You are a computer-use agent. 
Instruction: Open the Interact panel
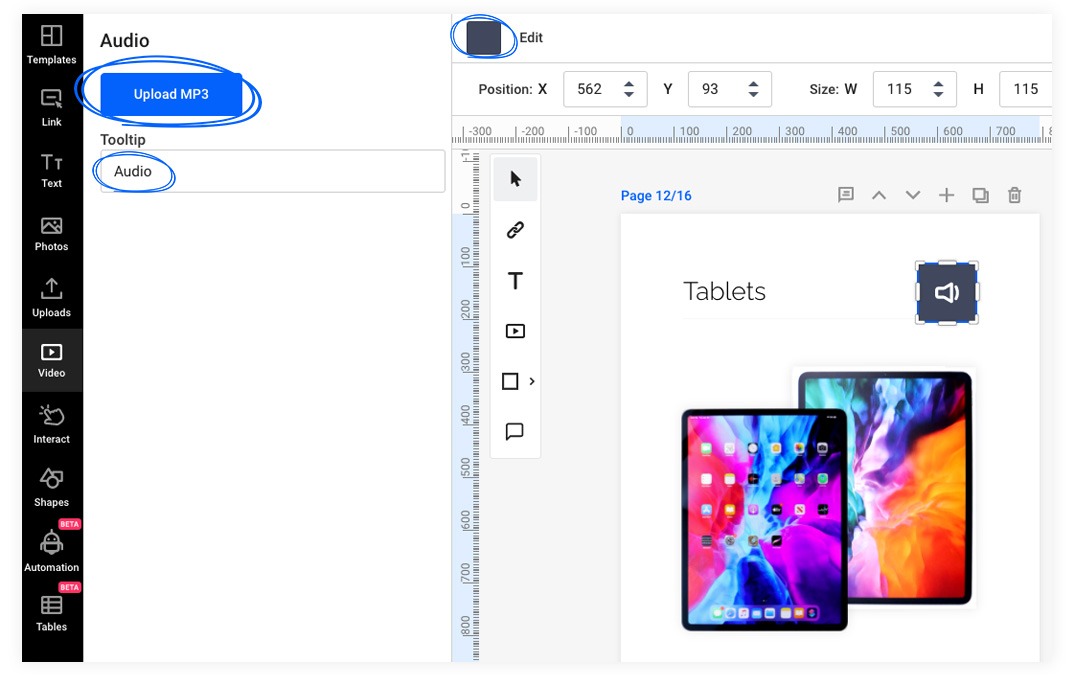51,425
